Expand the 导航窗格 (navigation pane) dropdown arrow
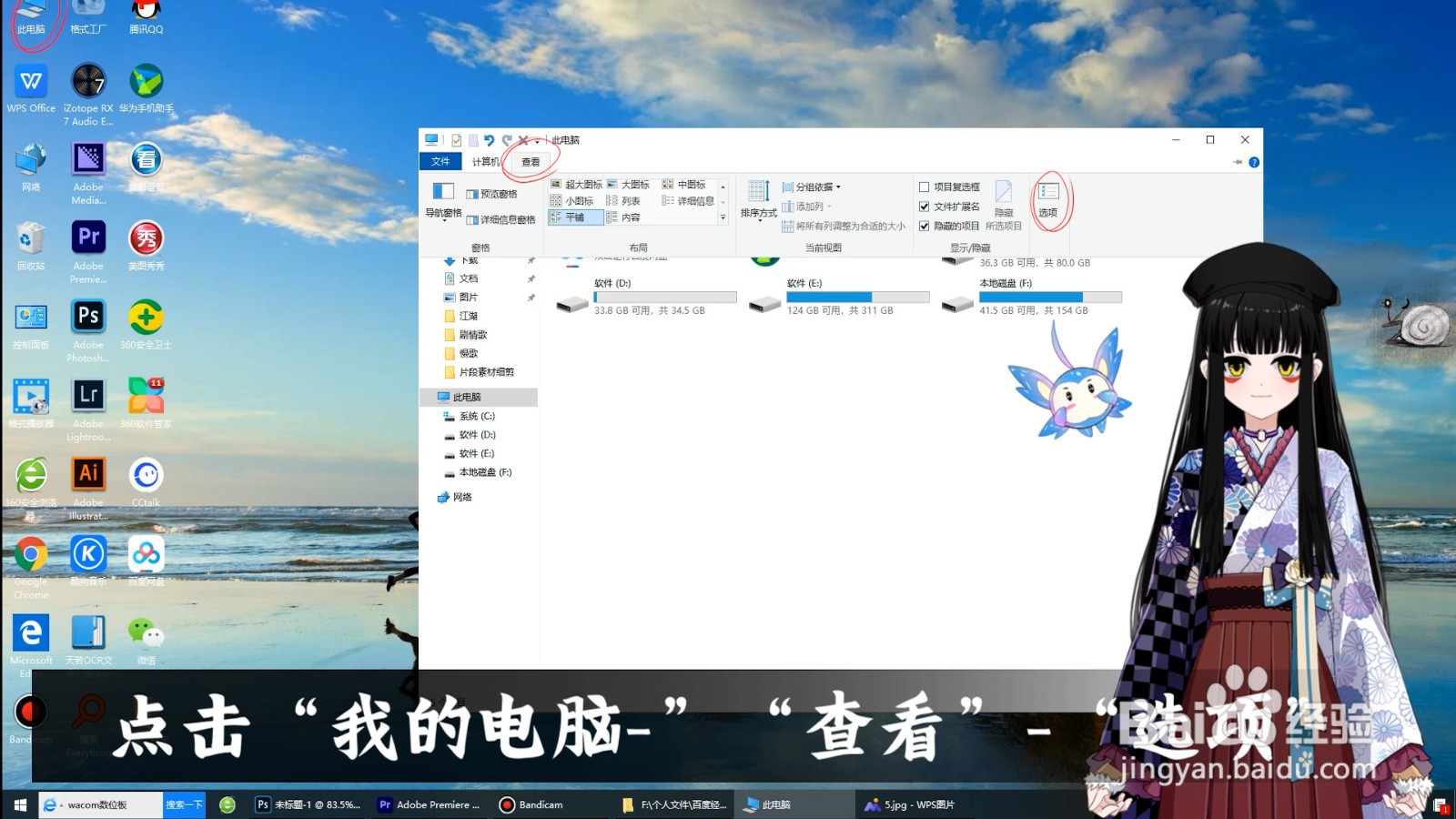This screenshot has width=1456, height=819. tap(443, 221)
